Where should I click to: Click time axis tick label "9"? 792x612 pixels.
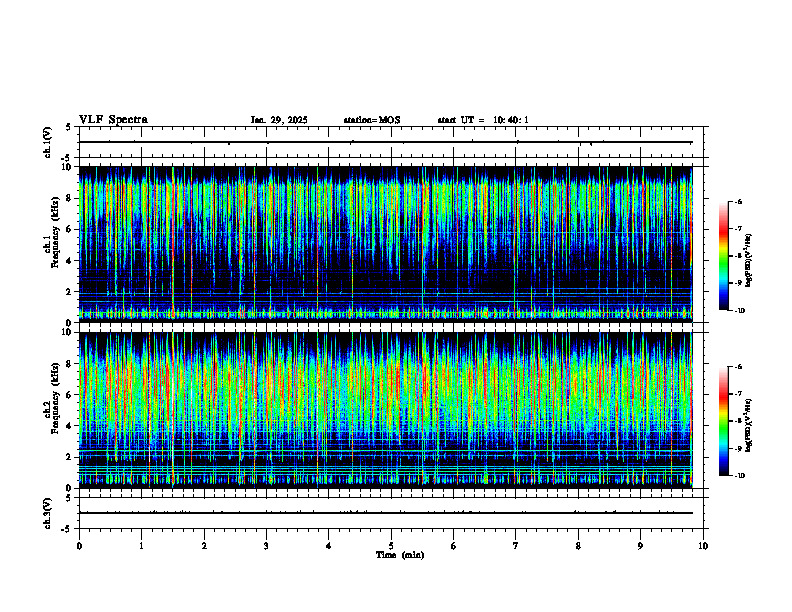pos(640,546)
